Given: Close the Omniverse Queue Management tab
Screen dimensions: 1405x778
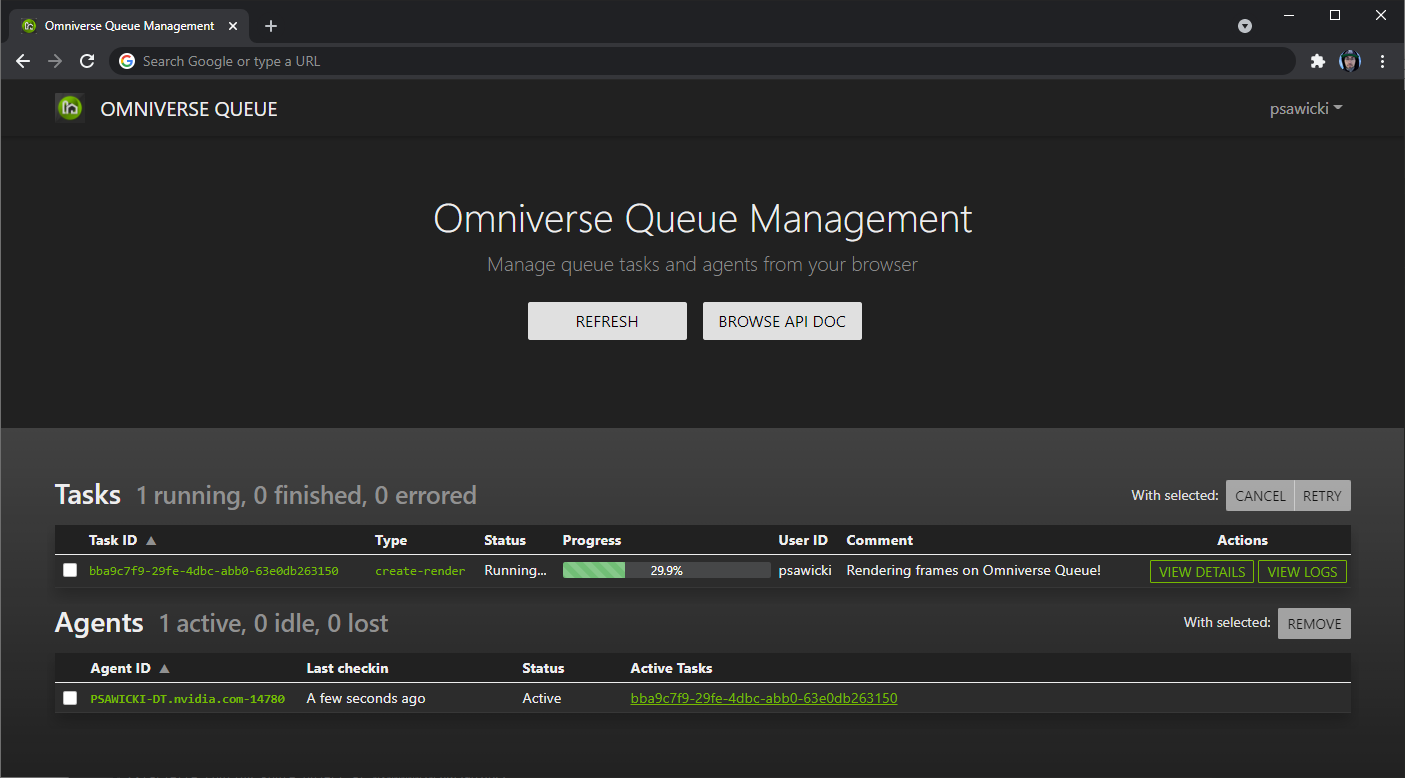Looking at the screenshot, I should [233, 26].
